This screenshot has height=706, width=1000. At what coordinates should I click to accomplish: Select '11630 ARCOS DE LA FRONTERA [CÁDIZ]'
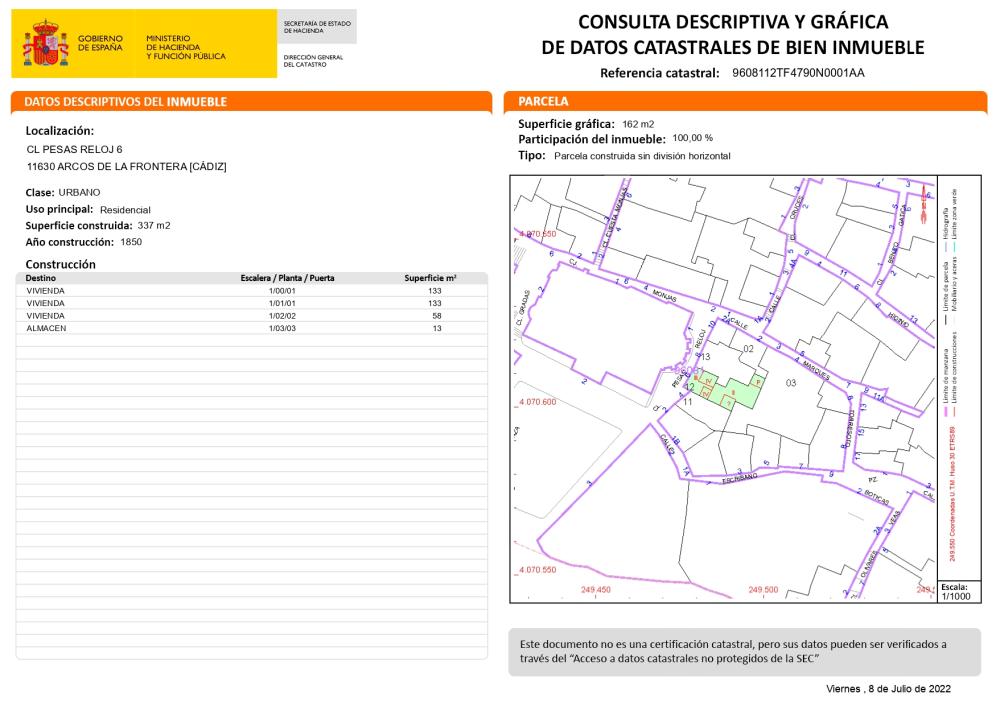pos(126,166)
